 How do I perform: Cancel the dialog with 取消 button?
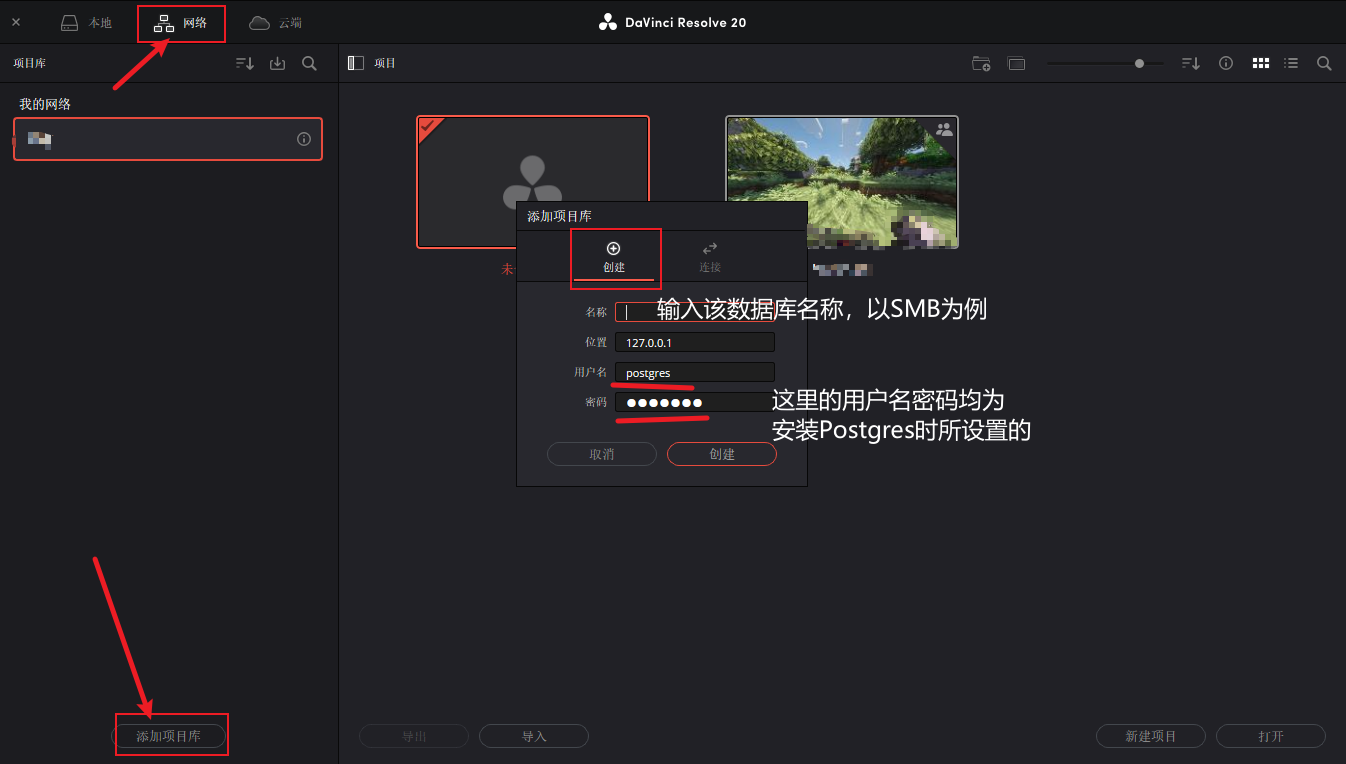(x=602, y=454)
